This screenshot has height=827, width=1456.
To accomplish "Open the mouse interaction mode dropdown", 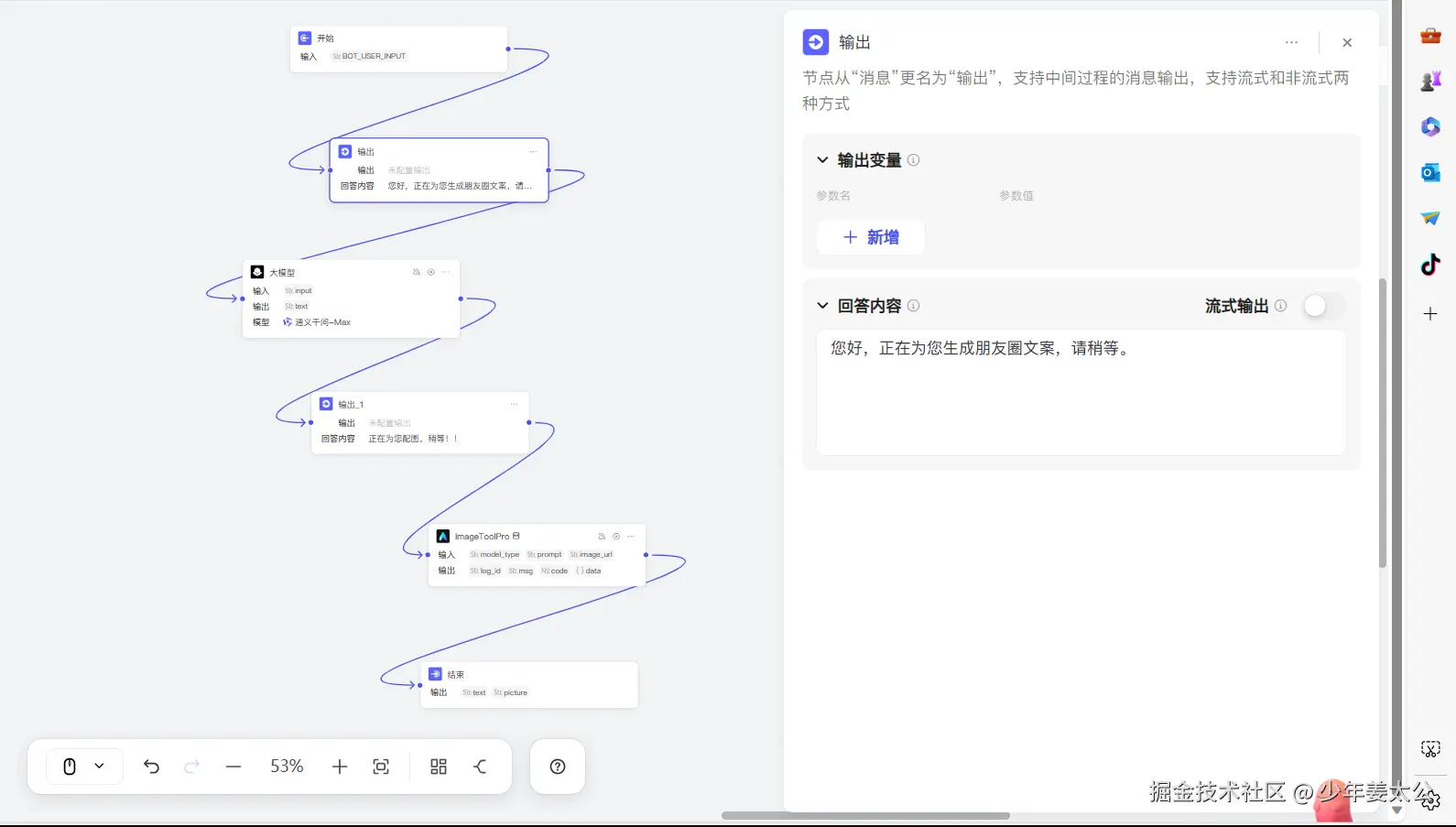I will coord(83,767).
